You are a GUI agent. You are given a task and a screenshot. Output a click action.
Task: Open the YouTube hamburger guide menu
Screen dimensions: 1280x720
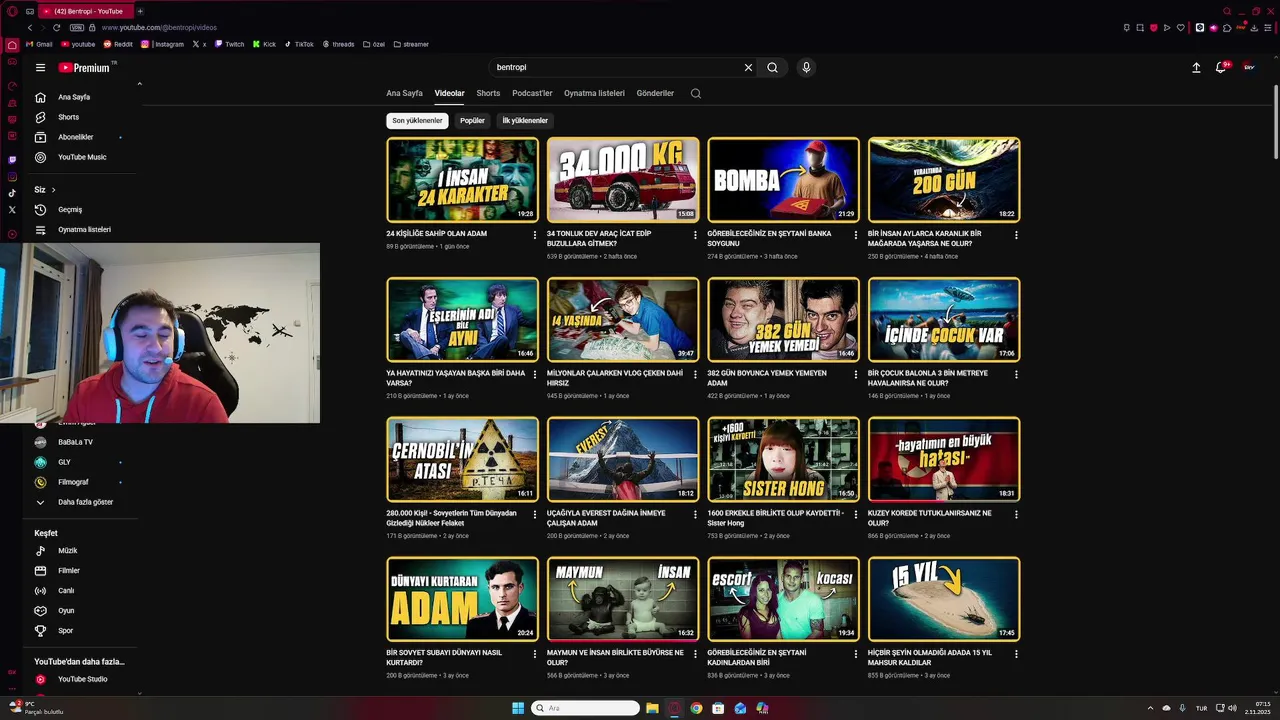coord(40,68)
